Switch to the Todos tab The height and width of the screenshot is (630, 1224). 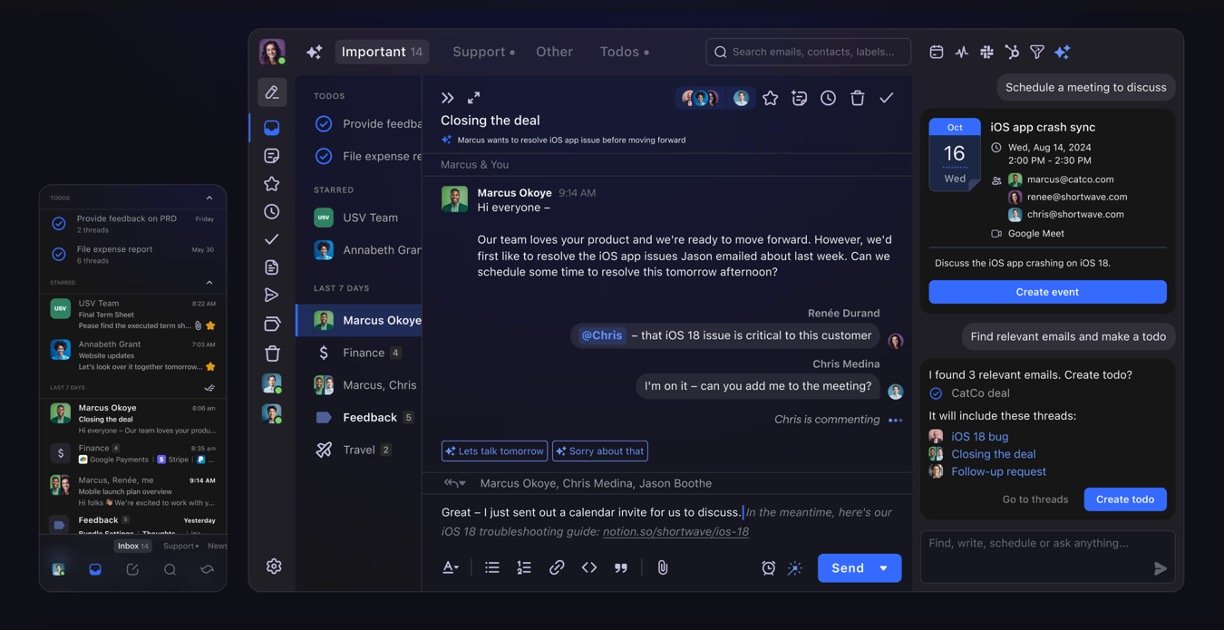pos(623,52)
